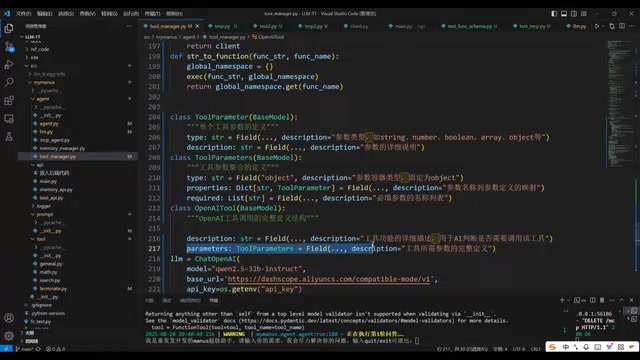Open errors and warnings status item

[x=55, y=349]
